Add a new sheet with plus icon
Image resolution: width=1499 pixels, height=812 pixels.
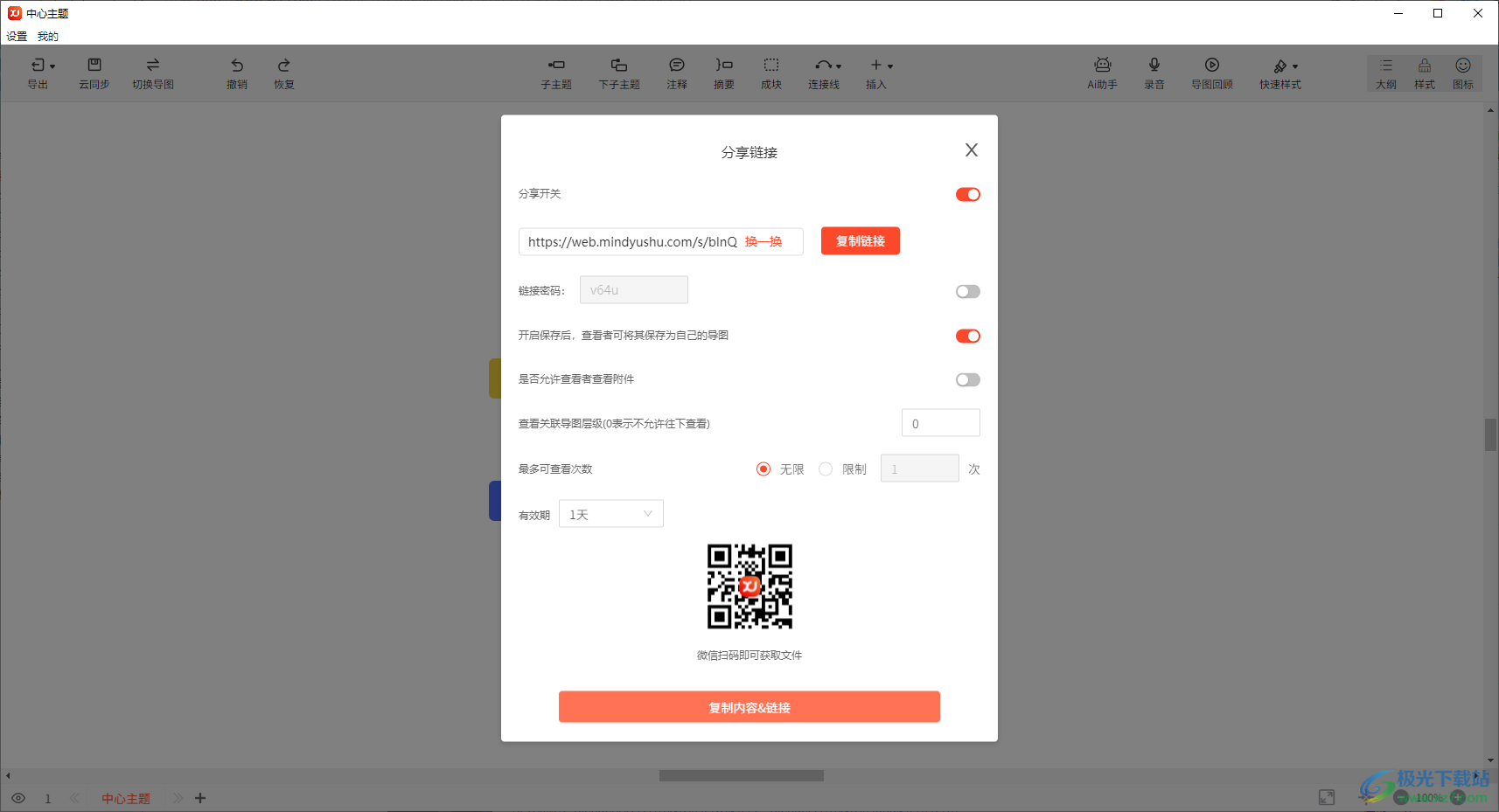[x=200, y=798]
